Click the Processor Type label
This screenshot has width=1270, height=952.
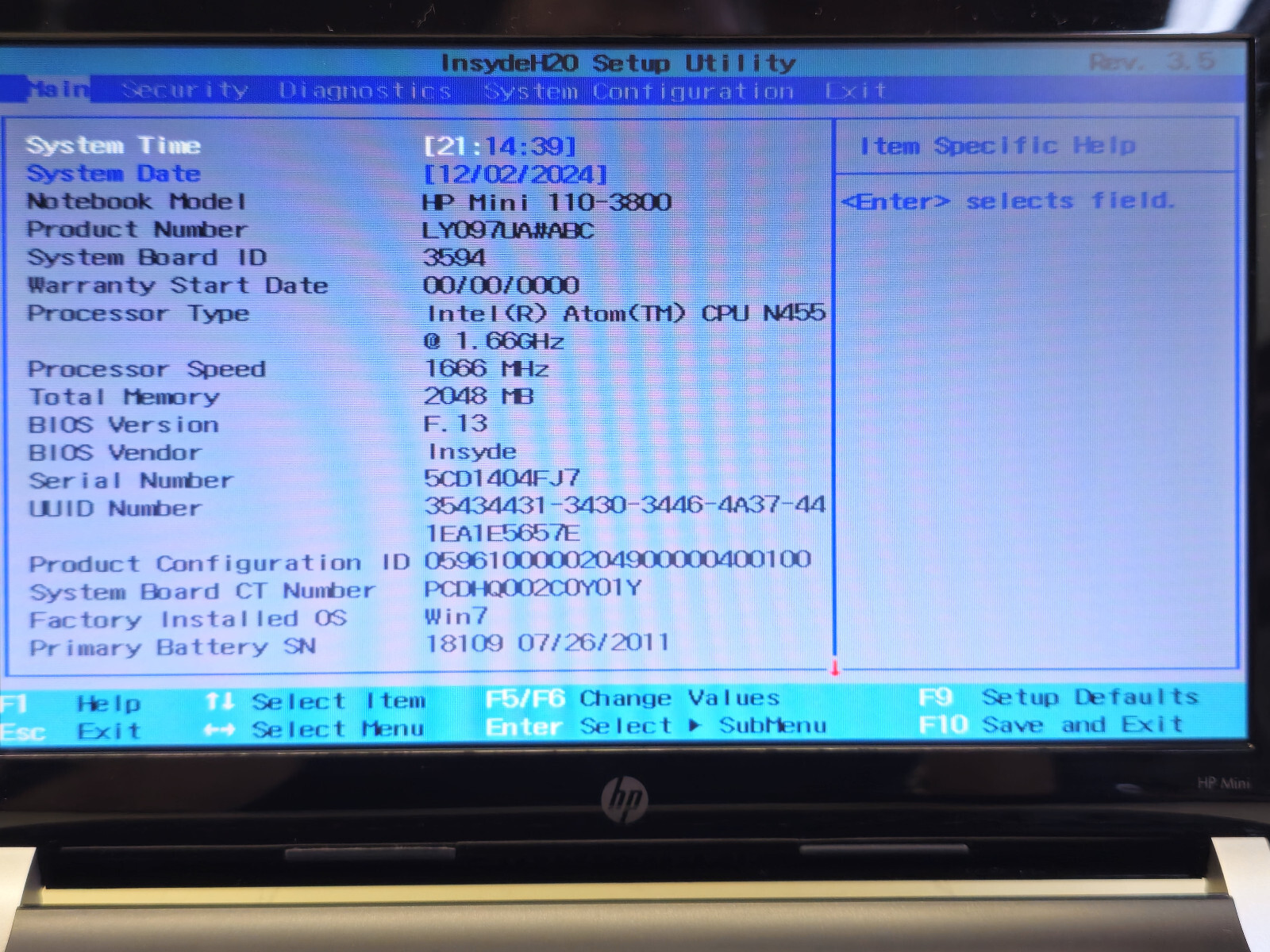tap(138, 313)
